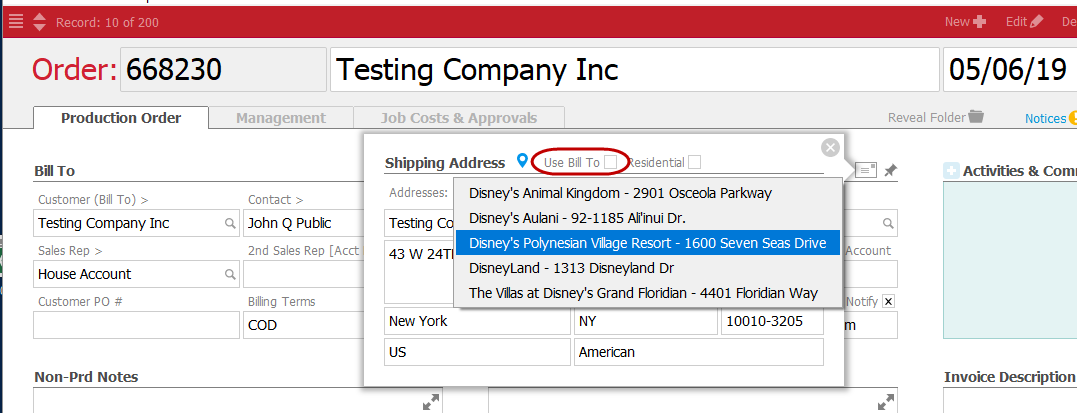
Task: Close the Shipping Address popup
Action: point(830,147)
